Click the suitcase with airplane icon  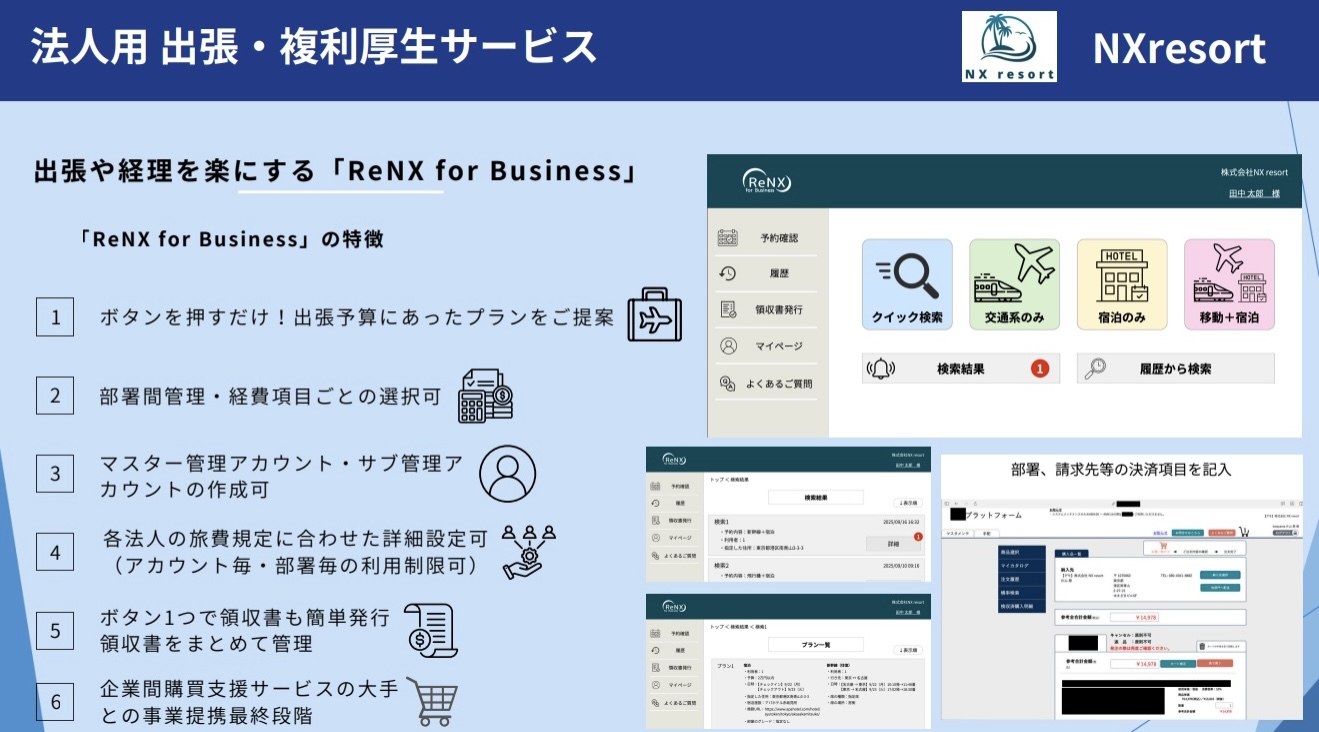click(654, 315)
